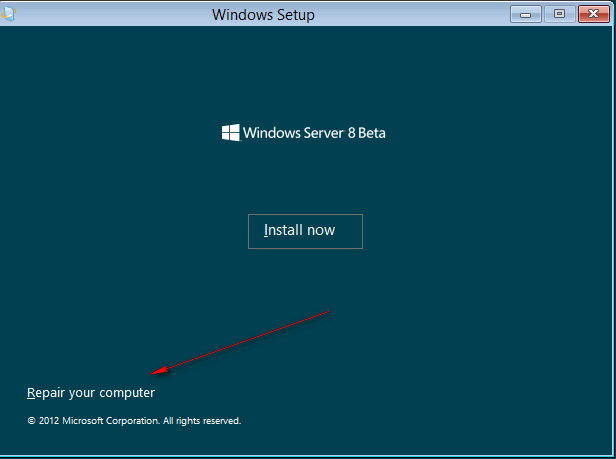Click the word Beta in the heading
Image resolution: width=616 pixels, height=459 pixels.
(x=369, y=132)
